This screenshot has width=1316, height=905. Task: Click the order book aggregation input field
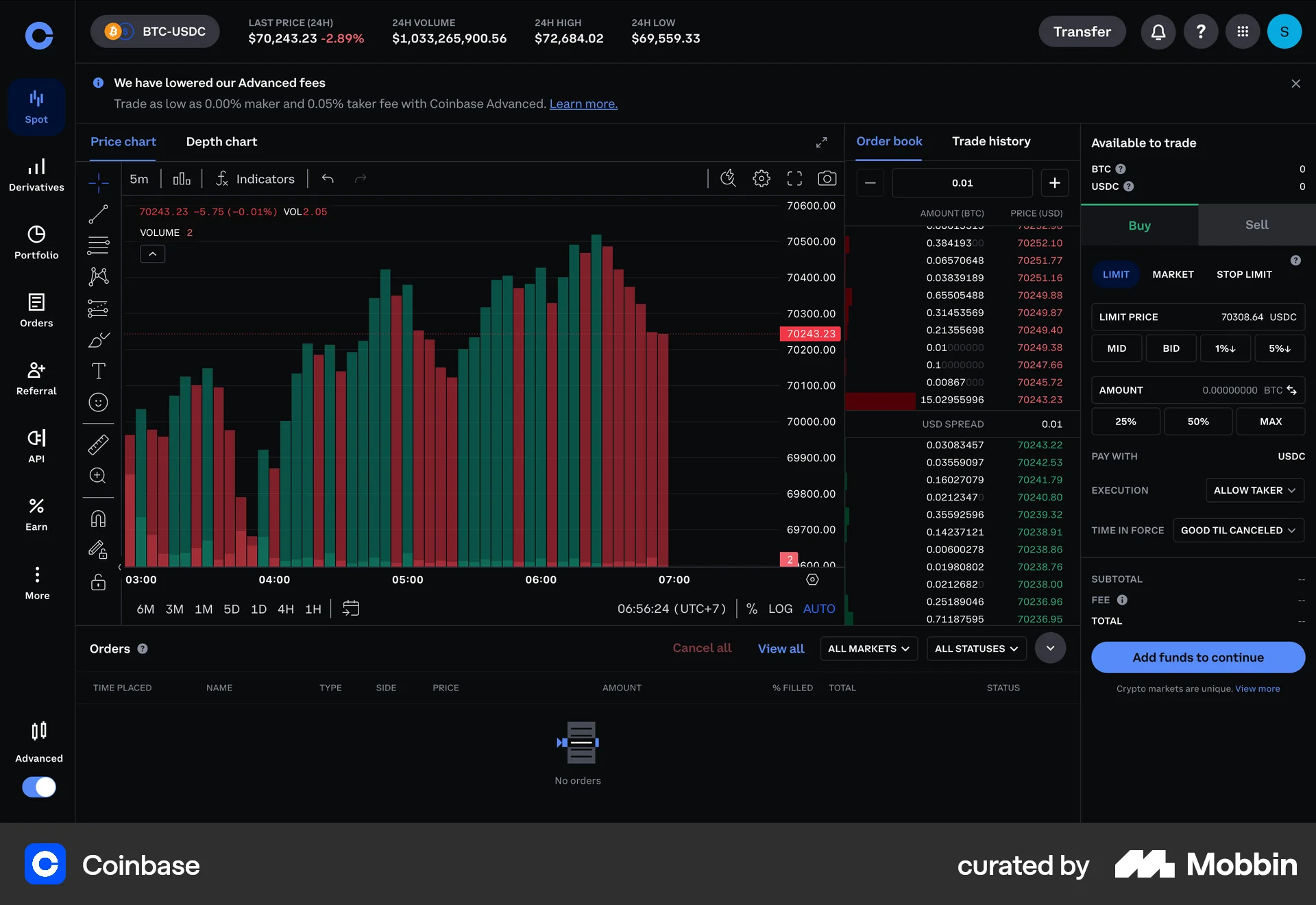[962, 182]
